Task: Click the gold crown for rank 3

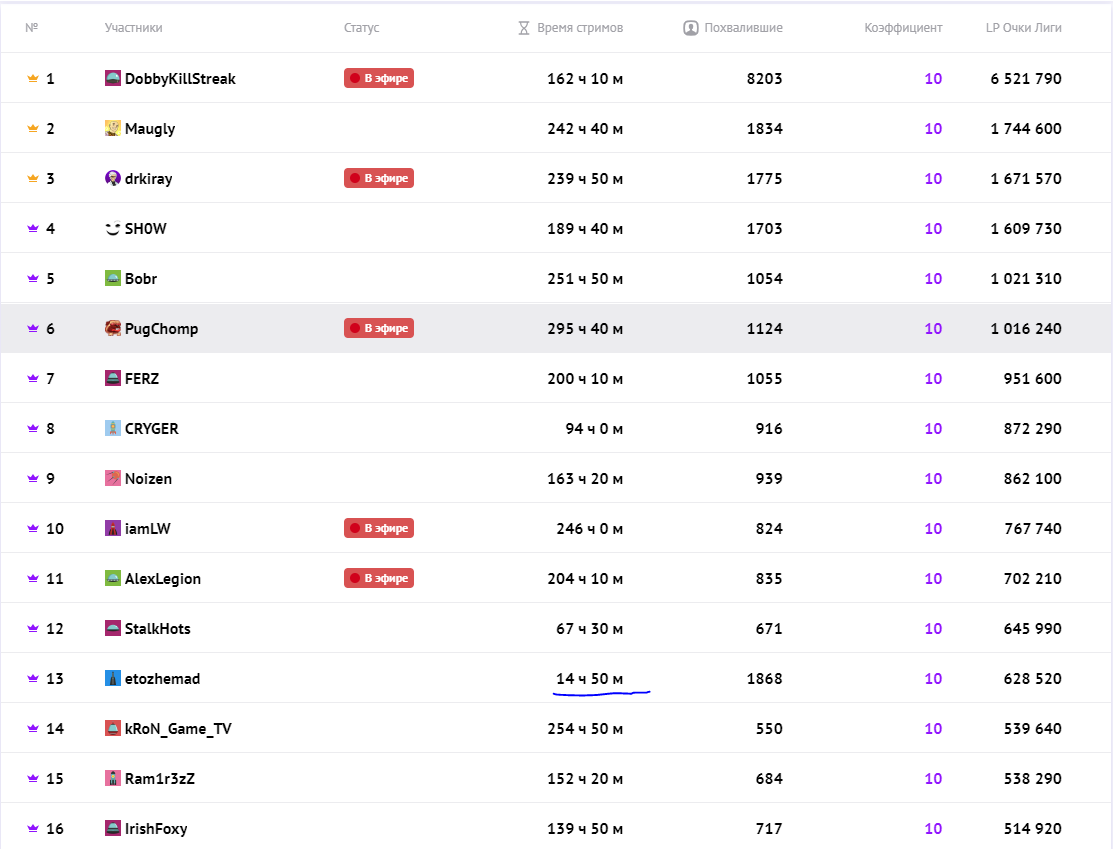Action: pos(33,178)
